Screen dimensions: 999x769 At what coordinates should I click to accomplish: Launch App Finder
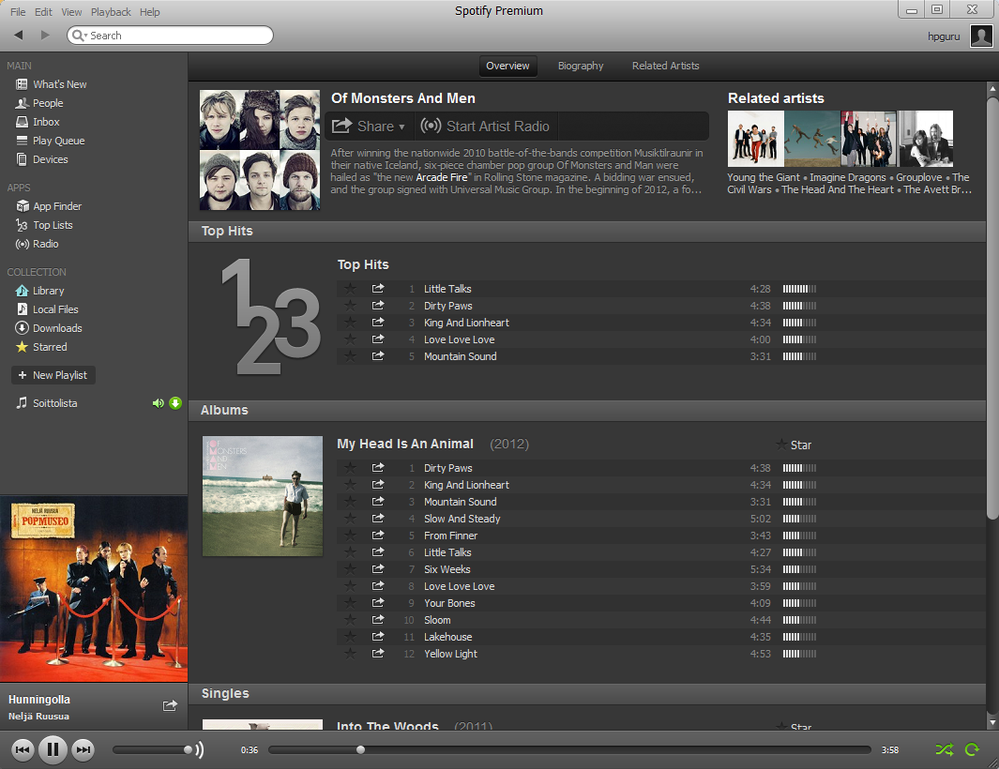coord(49,206)
